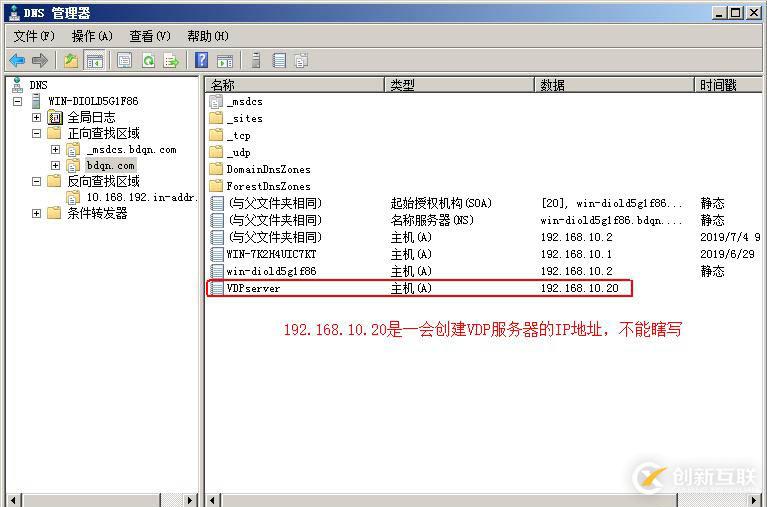Select the DNS root tree item
This screenshot has height=507, width=767.
38,85
